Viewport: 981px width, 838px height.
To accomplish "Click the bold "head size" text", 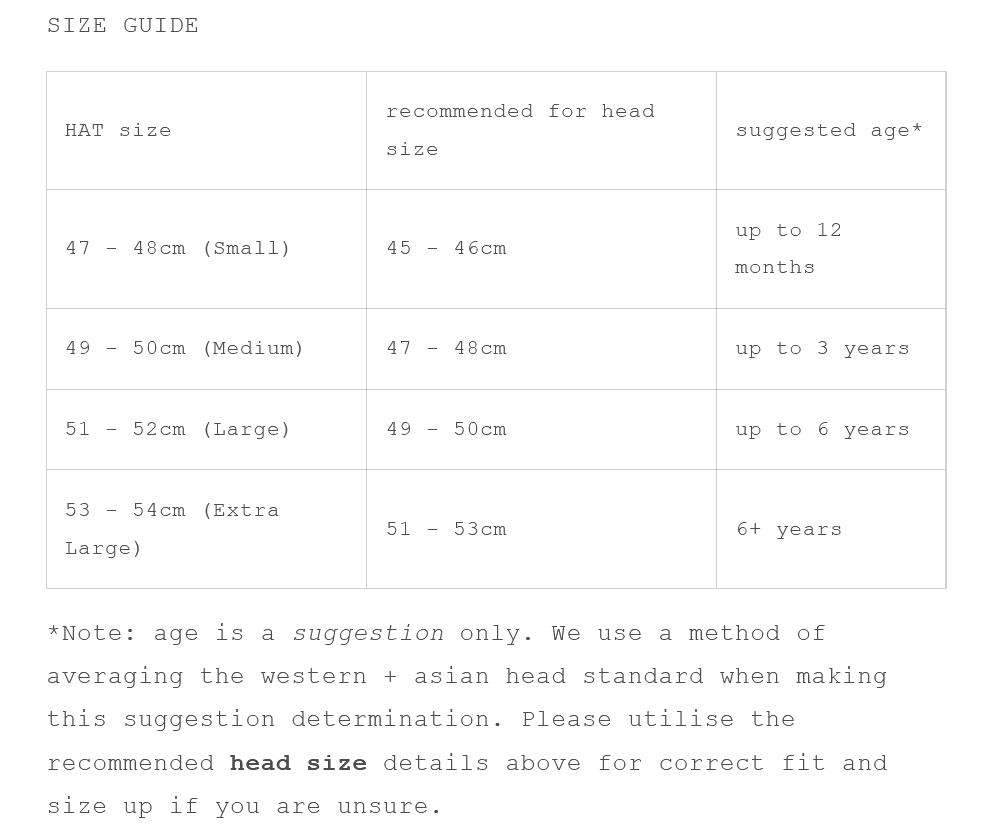I will click(x=298, y=763).
